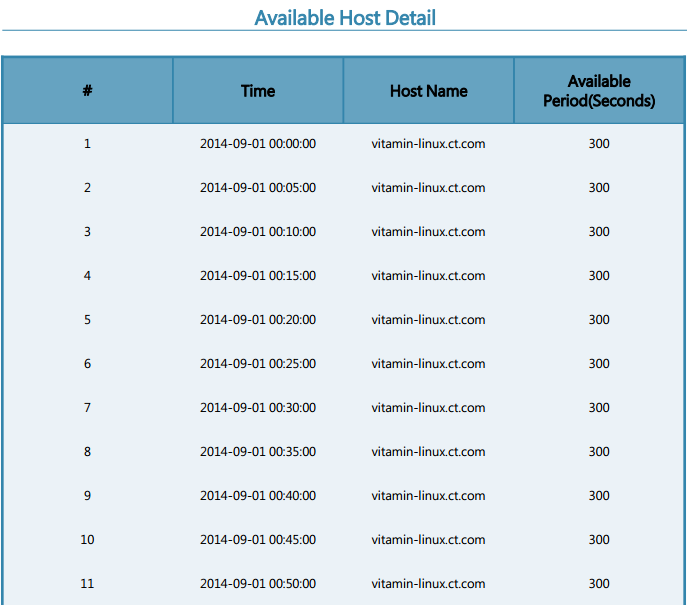The width and height of the screenshot is (687, 605).
Task: Click the 300 value in row 2
Action: pyautogui.click(x=599, y=188)
